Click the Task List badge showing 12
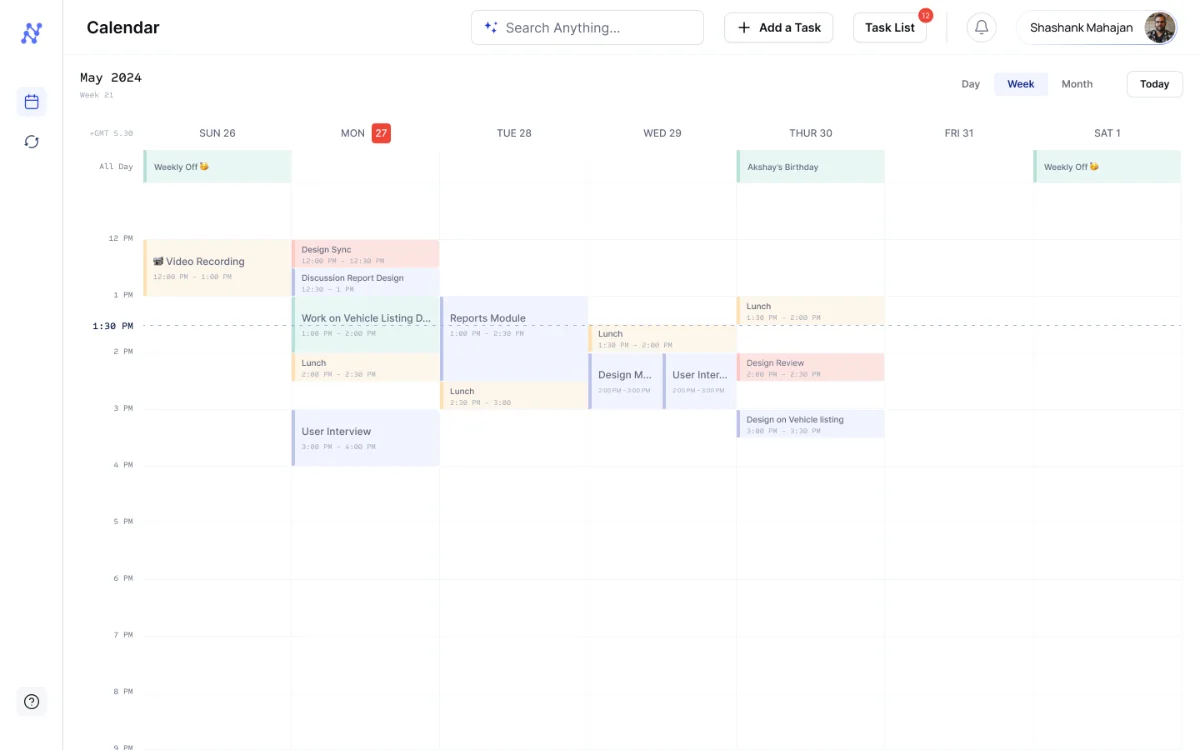The height and width of the screenshot is (750, 1200). coord(925,15)
